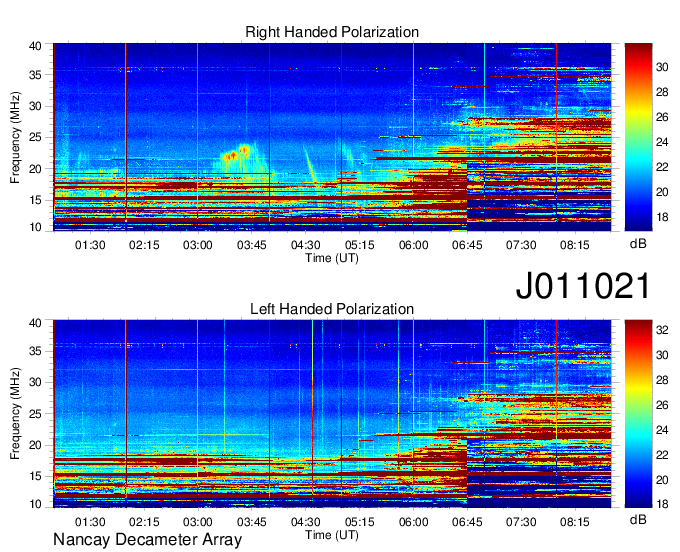Click the 26 dB tick on the Right Handed colorbar
This screenshot has height=552, width=680.
click(x=662, y=117)
